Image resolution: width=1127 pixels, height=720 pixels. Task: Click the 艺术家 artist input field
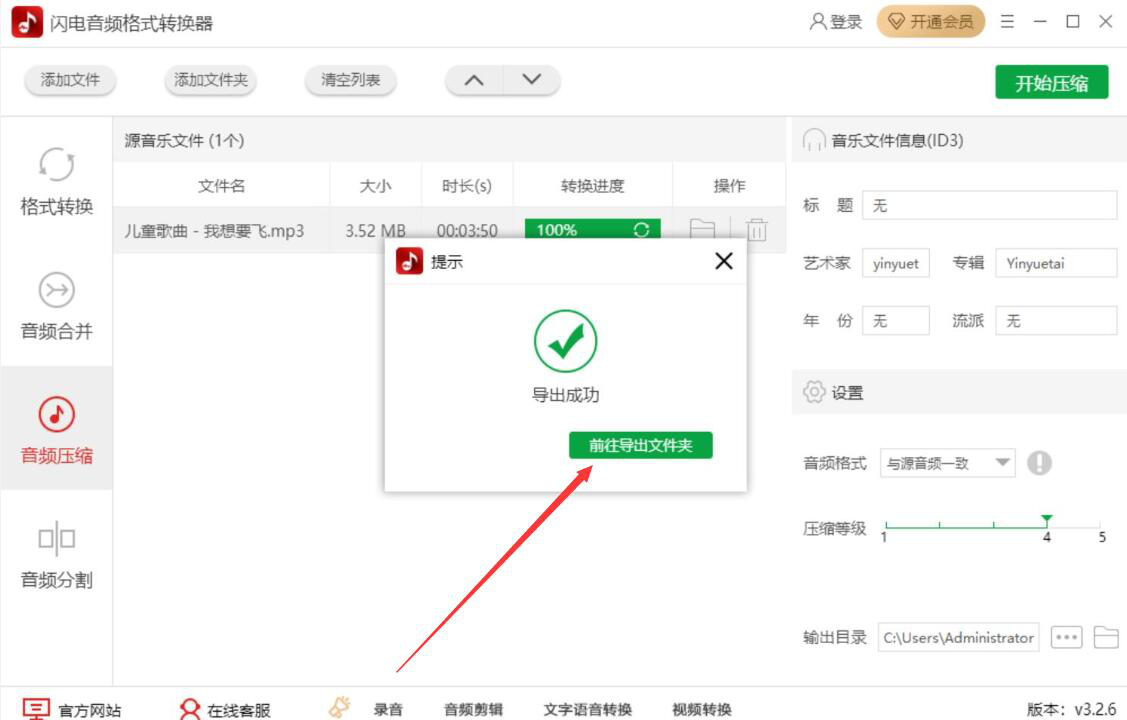tap(896, 263)
